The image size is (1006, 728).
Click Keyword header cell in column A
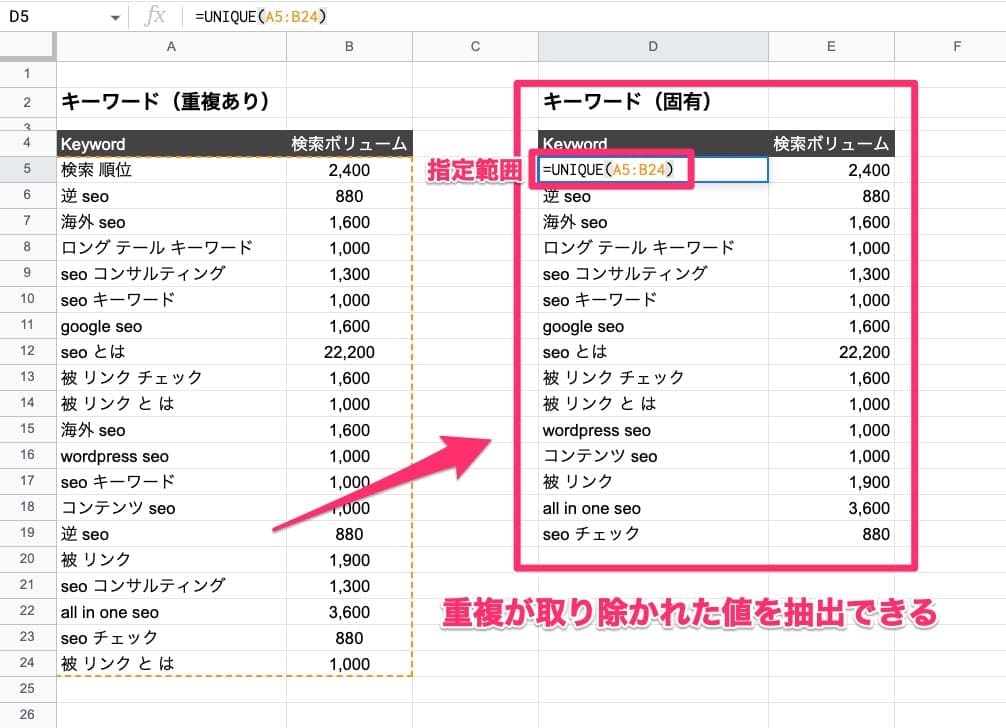[x=171, y=144]
